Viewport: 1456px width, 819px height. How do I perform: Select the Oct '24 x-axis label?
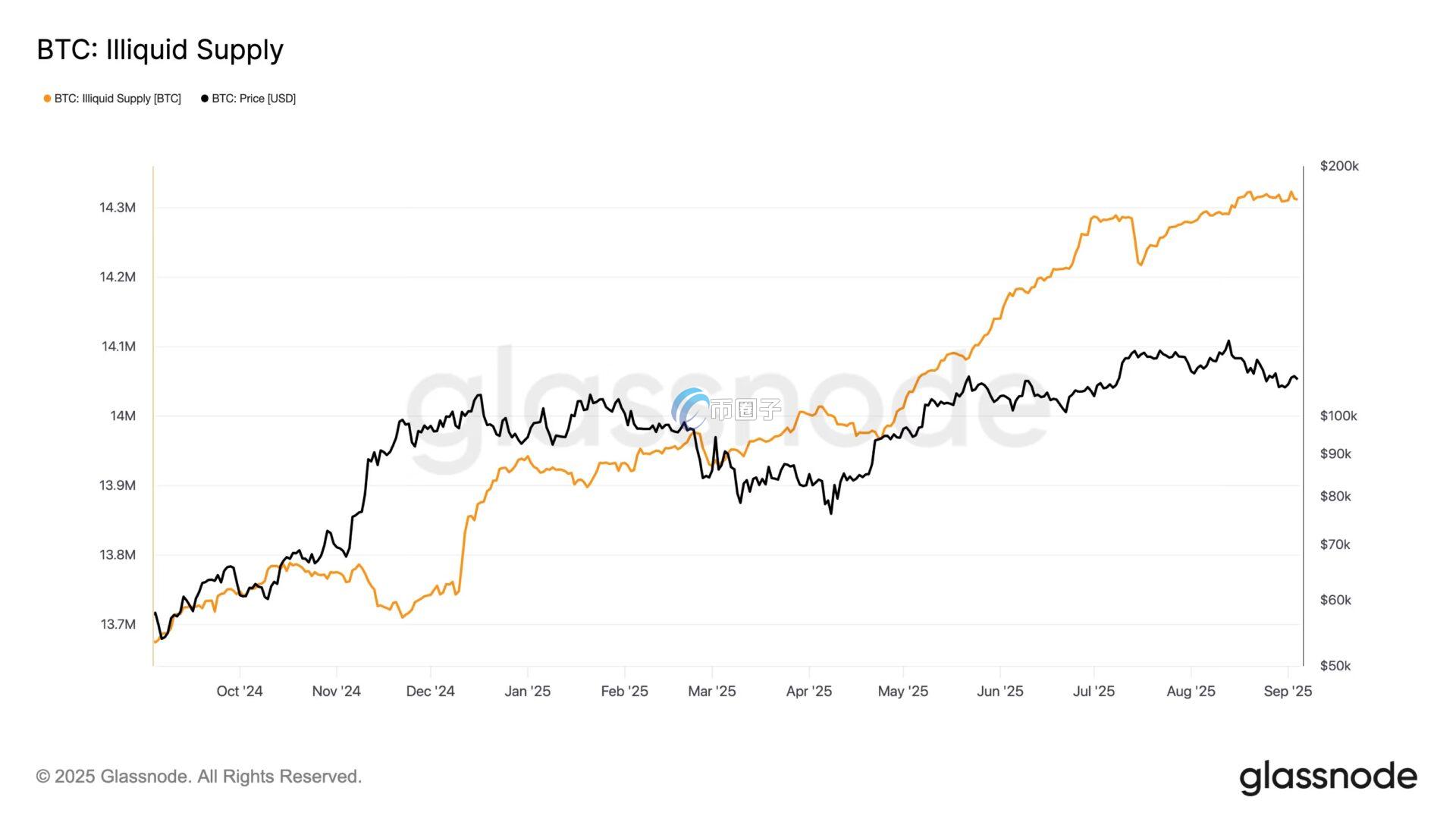pos(240,691)
